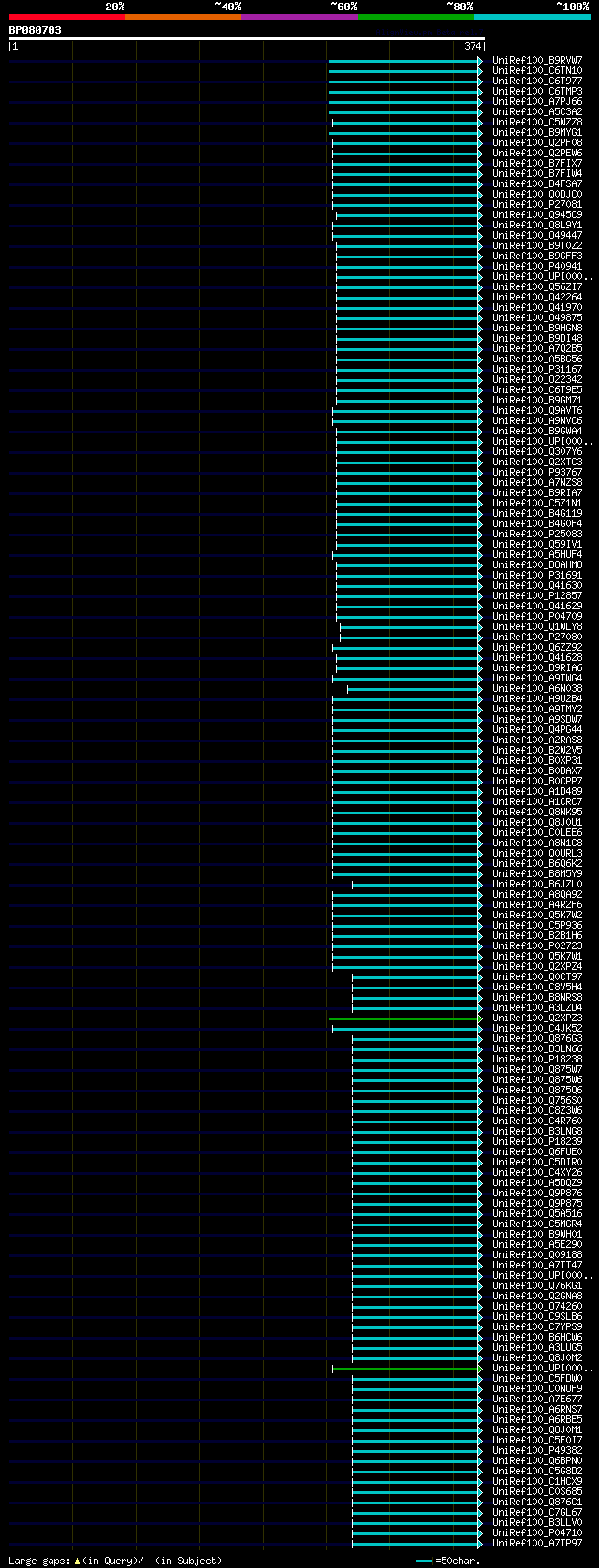This screenshot has width=599, height=1568.
Task: Click the red 20% identity legend segment
Action: tap(66, 17)
